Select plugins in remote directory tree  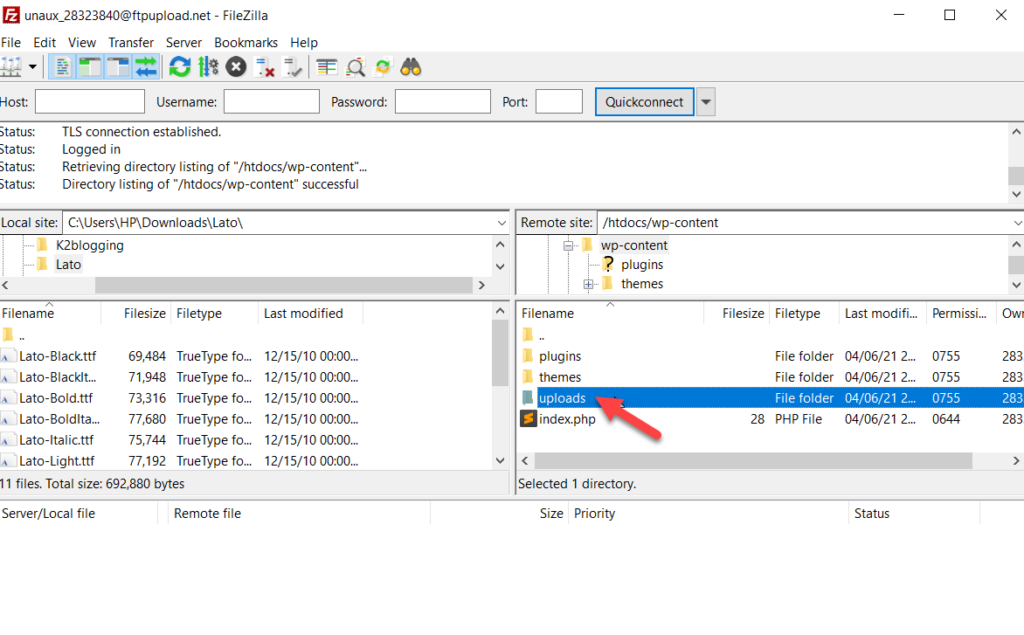click(x=642, y=265)
